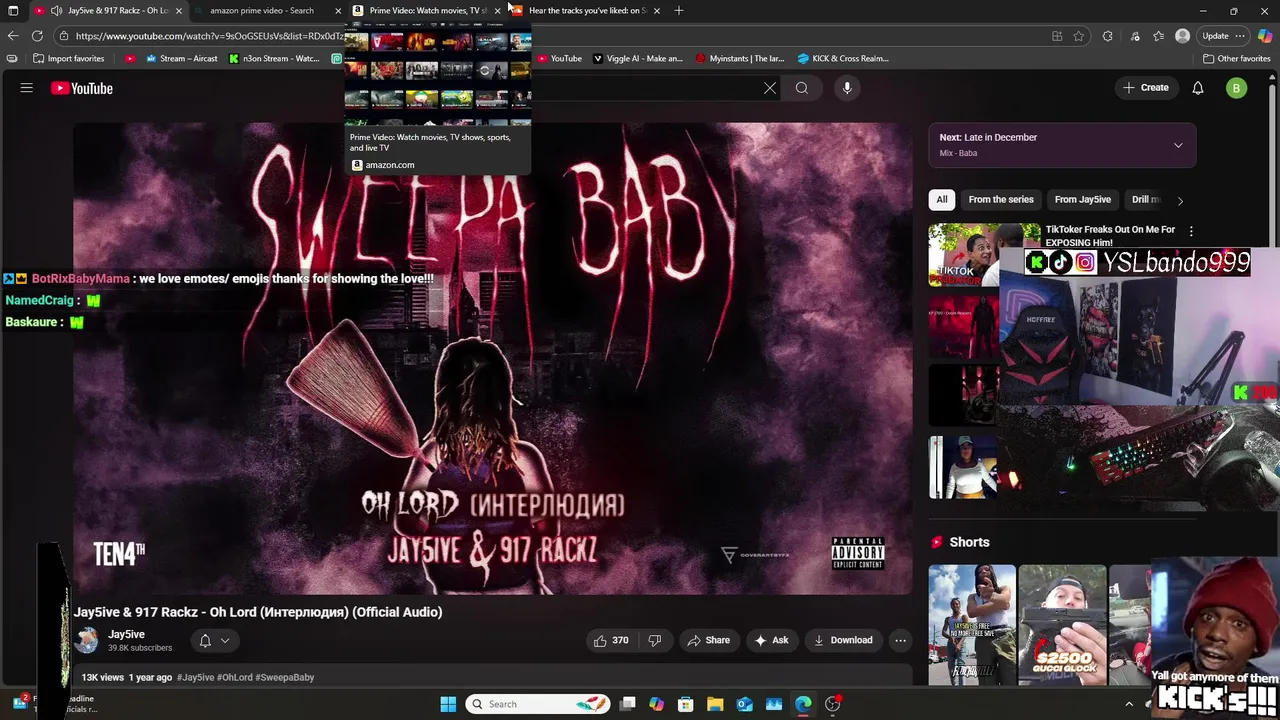Screen dimensions: 1280x720
Task: Click the #OhLord hashtag
Action: coord(235,677)
